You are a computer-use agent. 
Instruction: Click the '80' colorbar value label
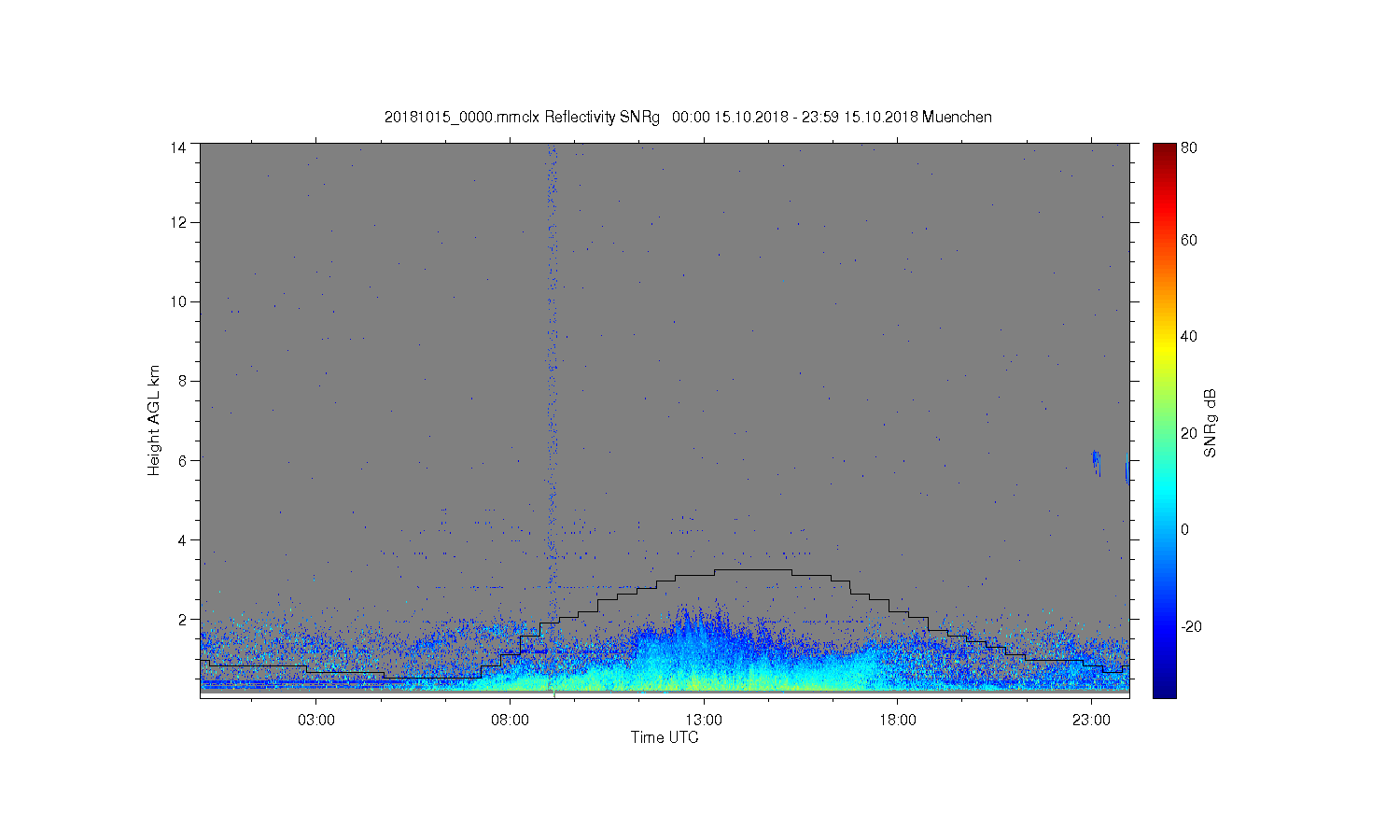pos(1189,147)
